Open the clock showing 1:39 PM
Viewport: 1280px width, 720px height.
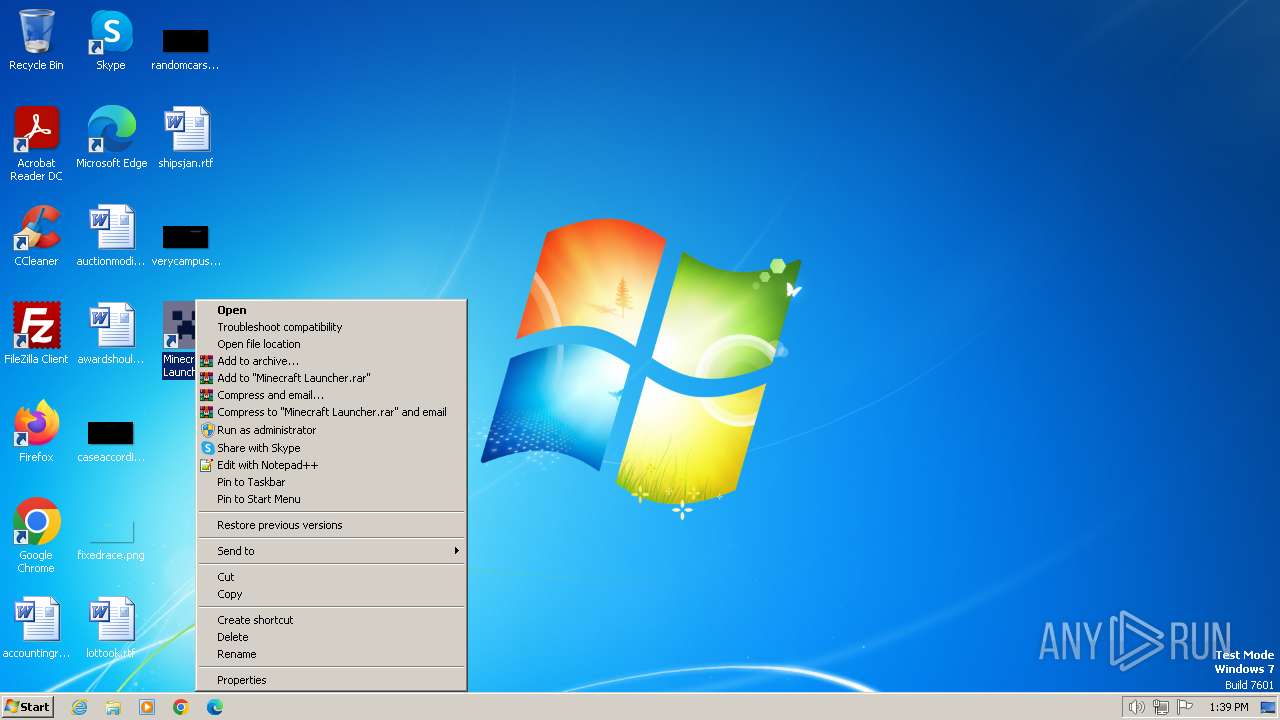click(x=1228, y=707)
